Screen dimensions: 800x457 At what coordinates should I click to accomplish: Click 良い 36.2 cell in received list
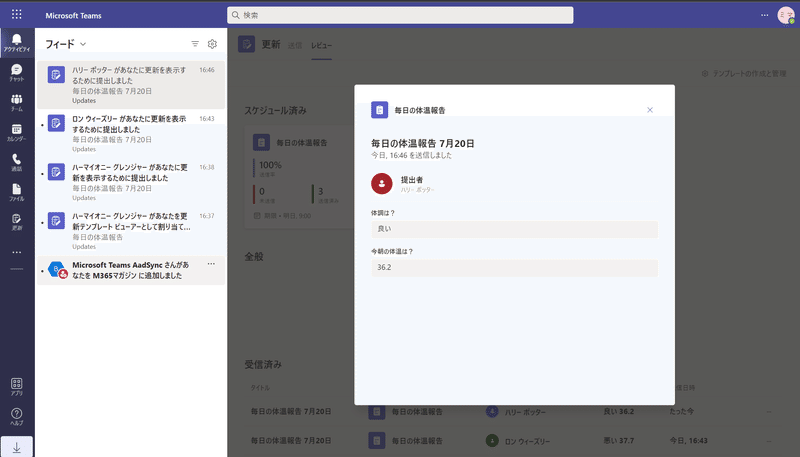click(x=619, y=412)
